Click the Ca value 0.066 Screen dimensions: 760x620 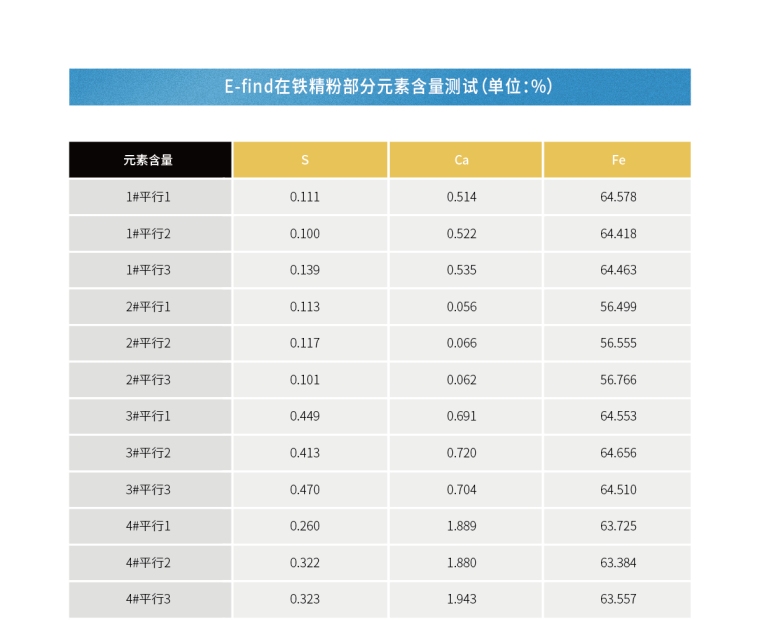coord(461,343)
